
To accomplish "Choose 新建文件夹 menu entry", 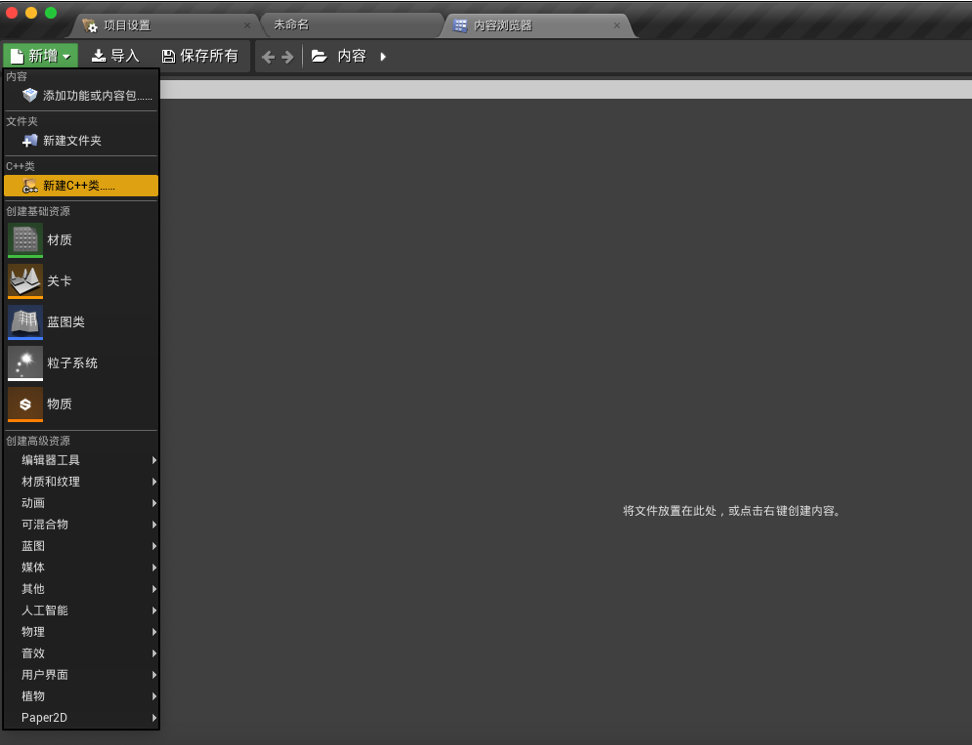I will coord(81,141).
